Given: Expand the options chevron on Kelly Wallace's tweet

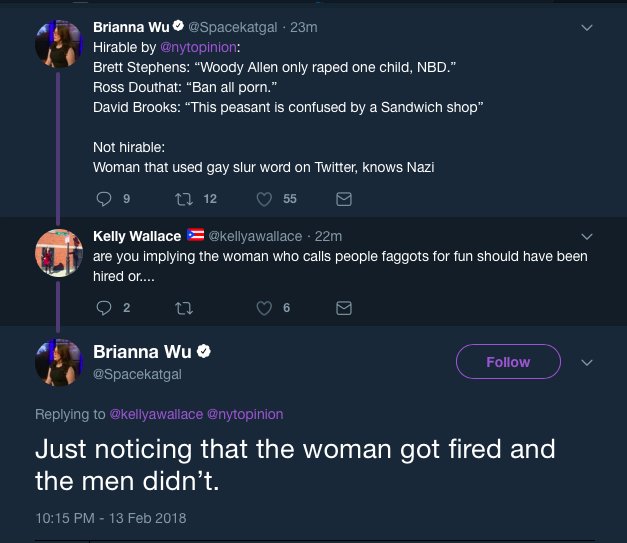Looking at the screenshot, I should click(x=587, y=236).
